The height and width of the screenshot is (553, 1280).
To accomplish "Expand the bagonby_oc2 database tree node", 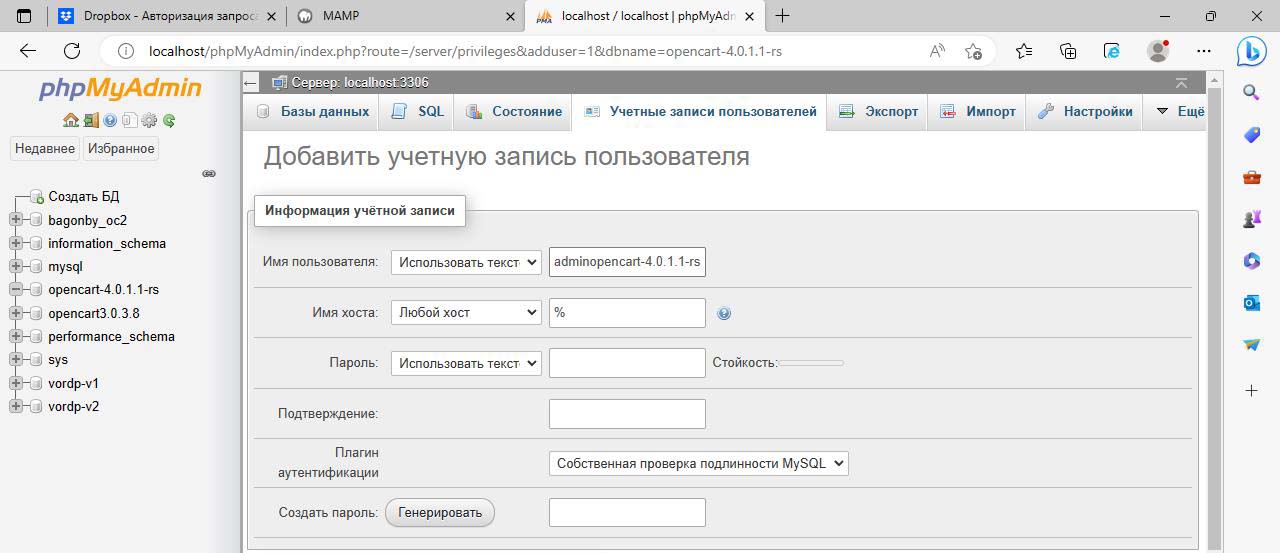I will pos(16,220).
